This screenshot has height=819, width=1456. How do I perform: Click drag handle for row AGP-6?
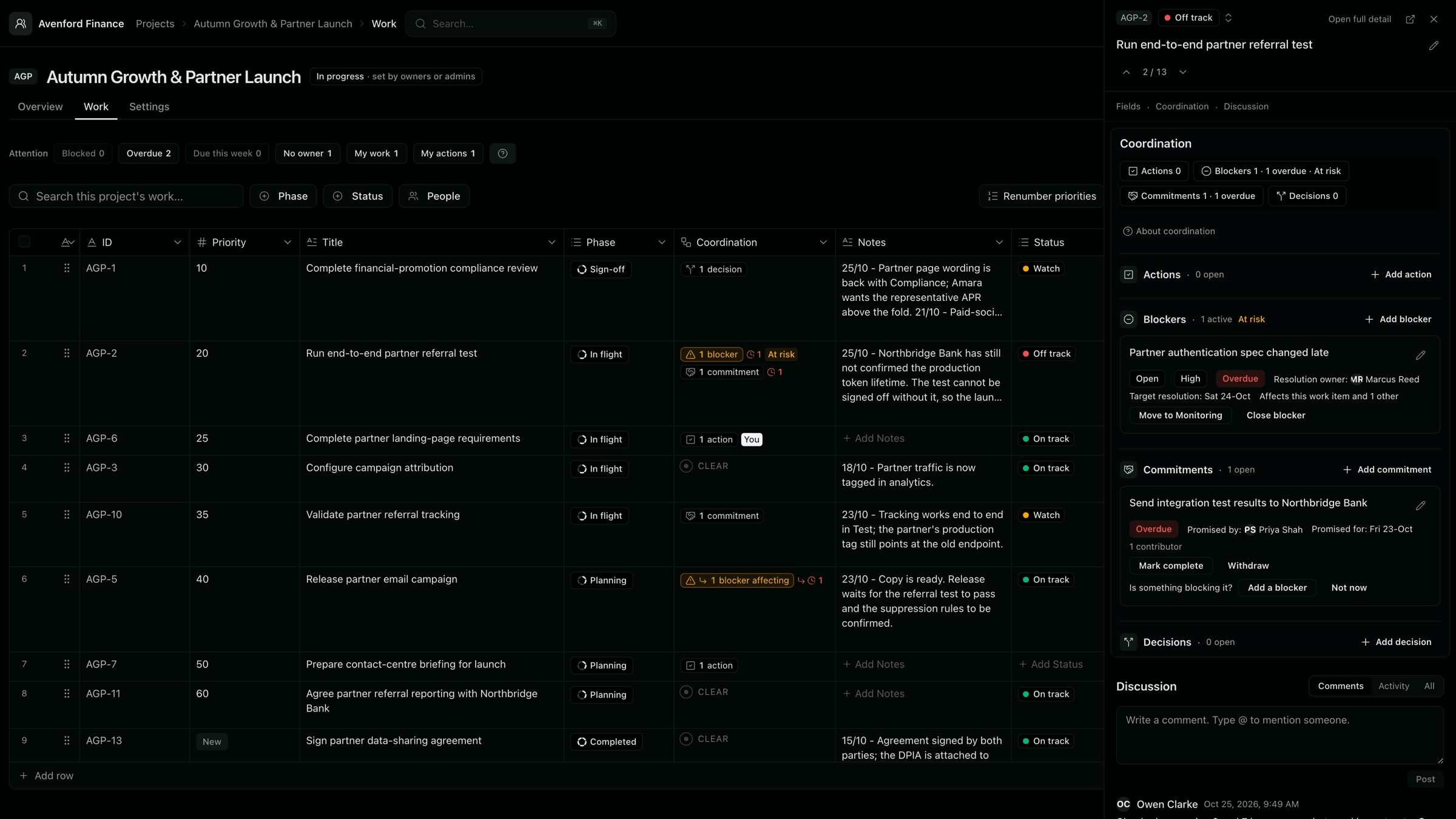coord(67,439)
